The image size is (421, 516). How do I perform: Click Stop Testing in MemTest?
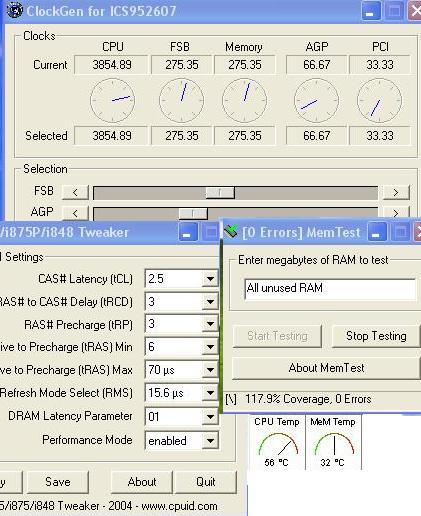[376, 336]
